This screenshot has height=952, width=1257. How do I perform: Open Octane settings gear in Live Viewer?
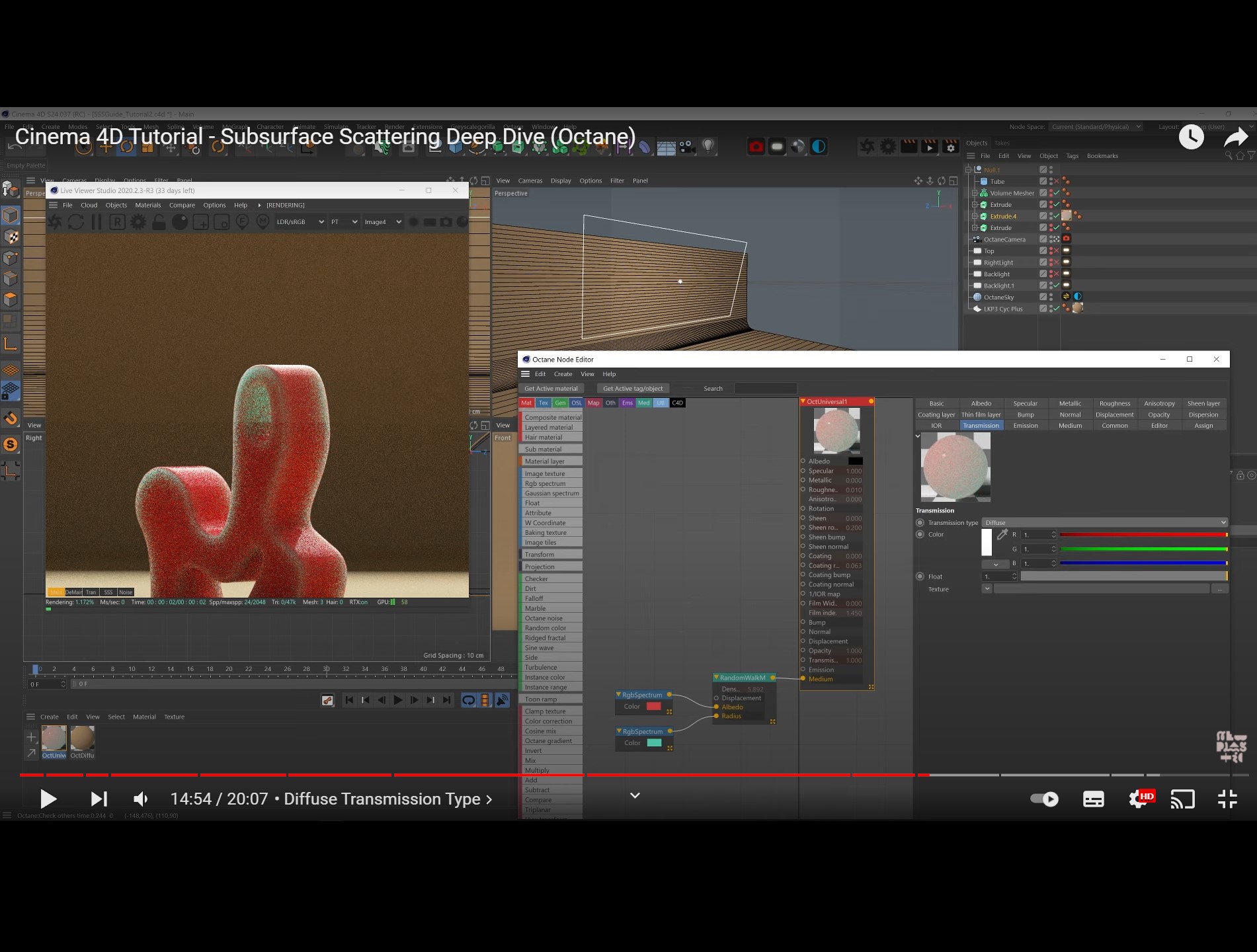click(x=138, y=222)
